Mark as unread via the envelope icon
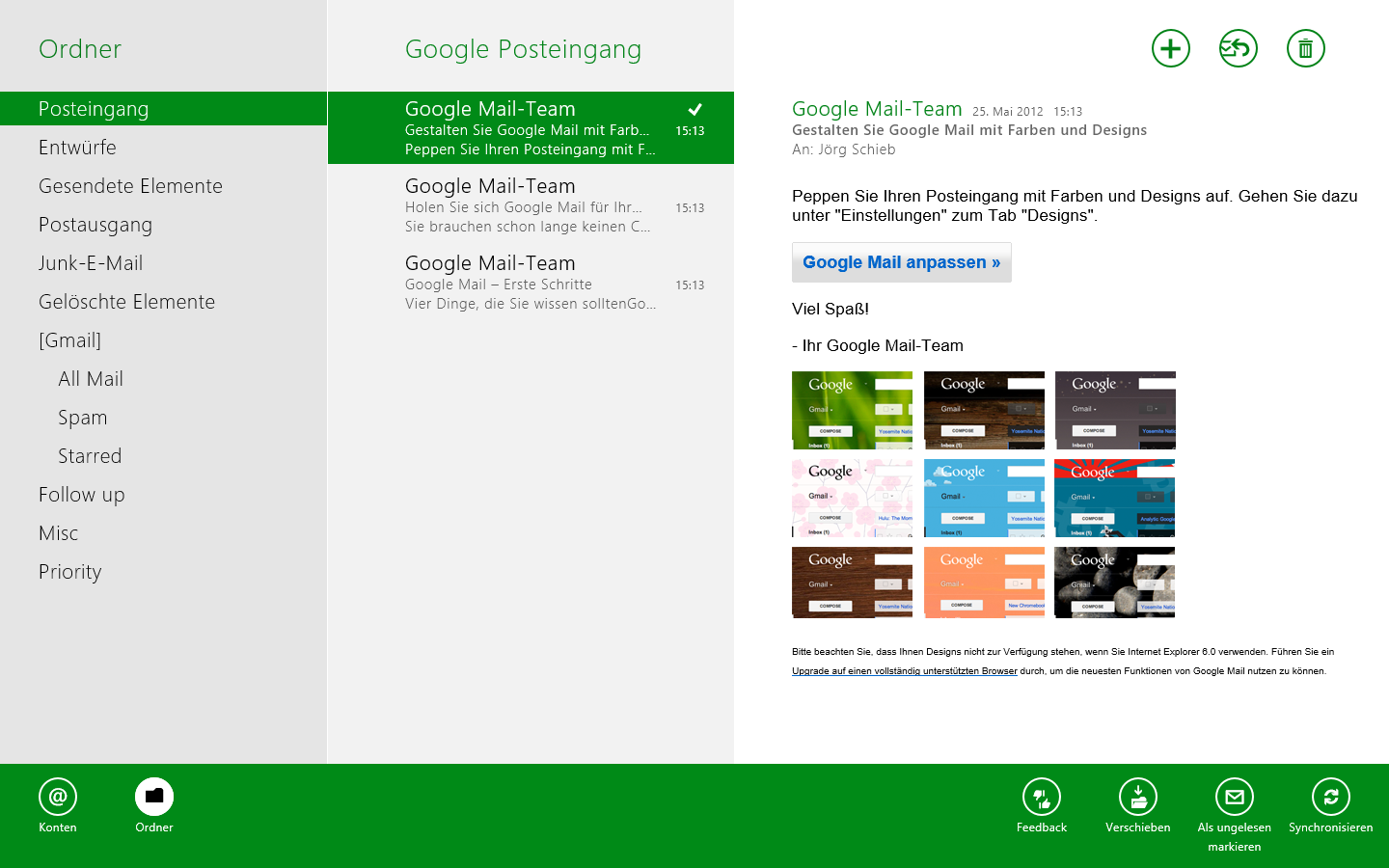Screen dimensions: 1389x868 point(1235,797)
